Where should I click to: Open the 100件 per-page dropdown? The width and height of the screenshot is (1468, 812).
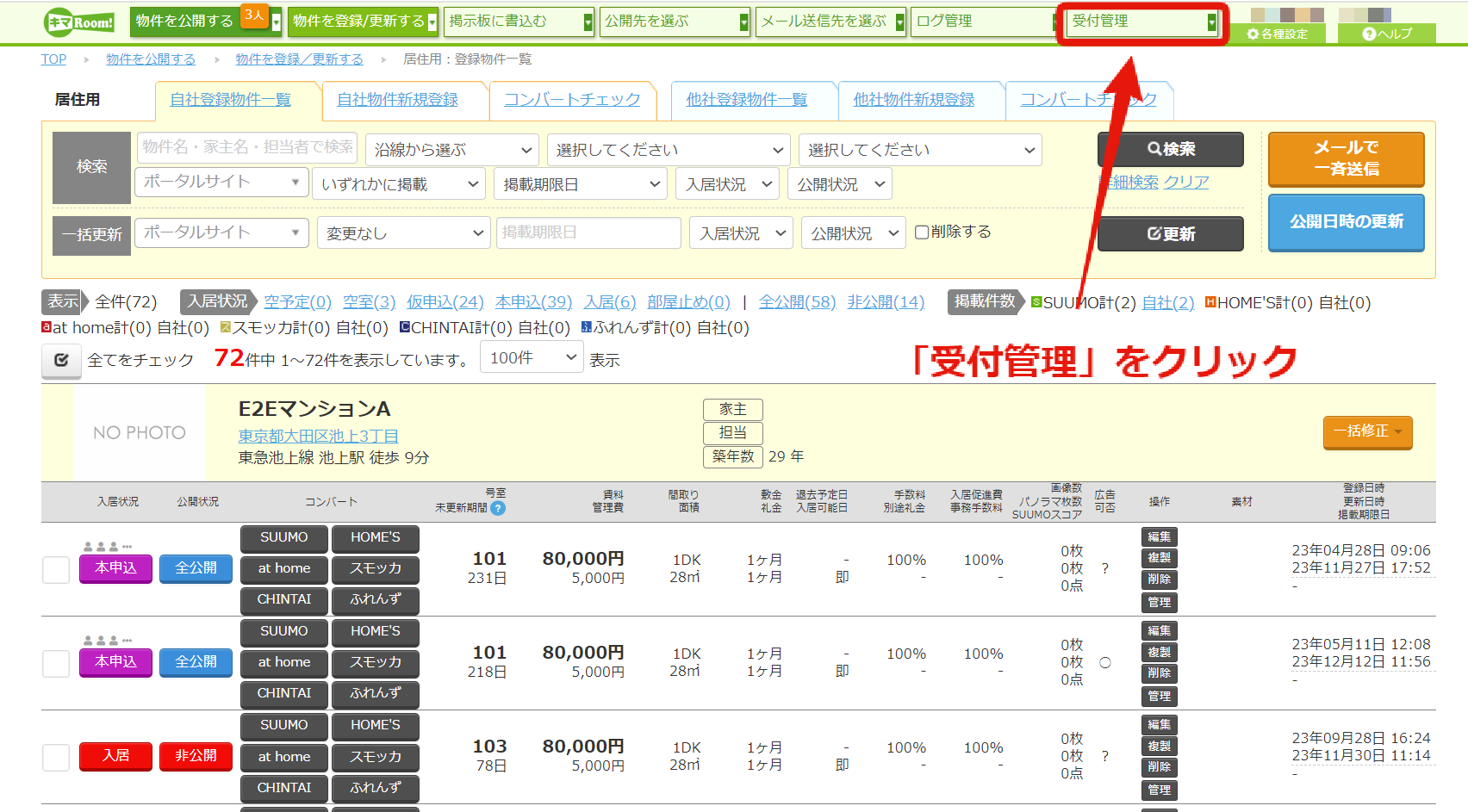[532, 357]
